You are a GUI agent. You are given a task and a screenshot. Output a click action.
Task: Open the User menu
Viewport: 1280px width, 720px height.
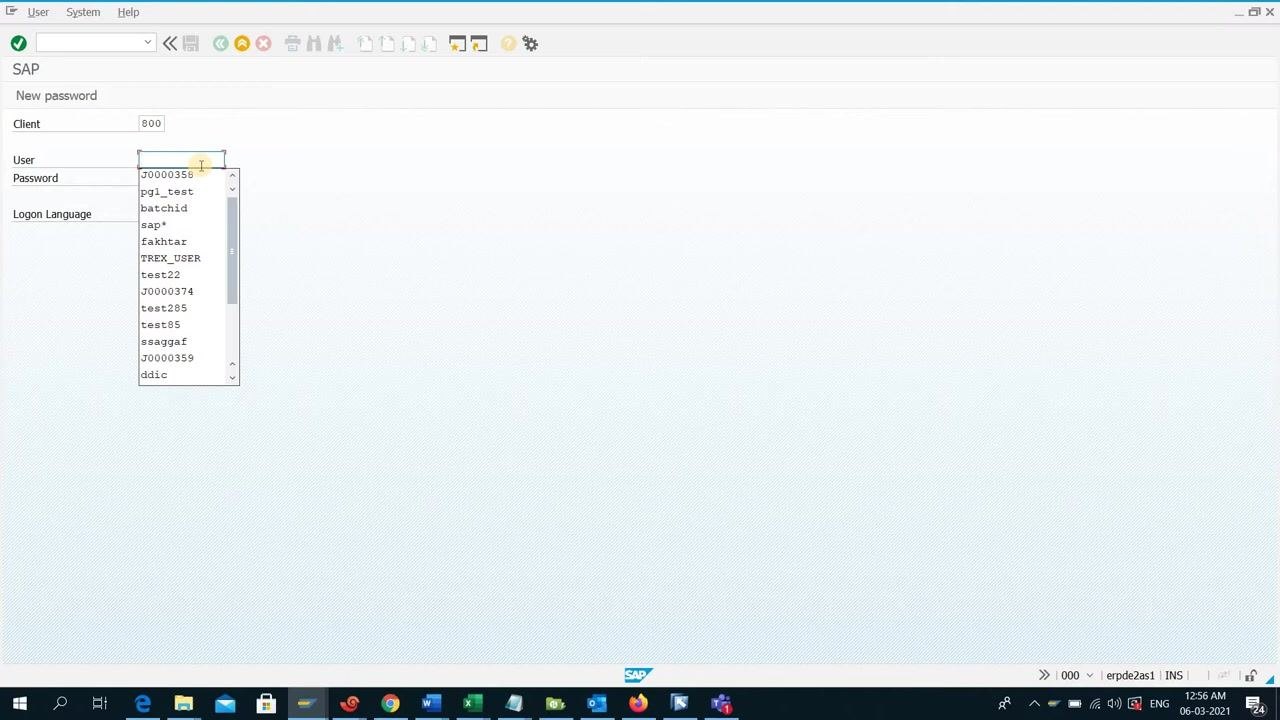(38, 12)
